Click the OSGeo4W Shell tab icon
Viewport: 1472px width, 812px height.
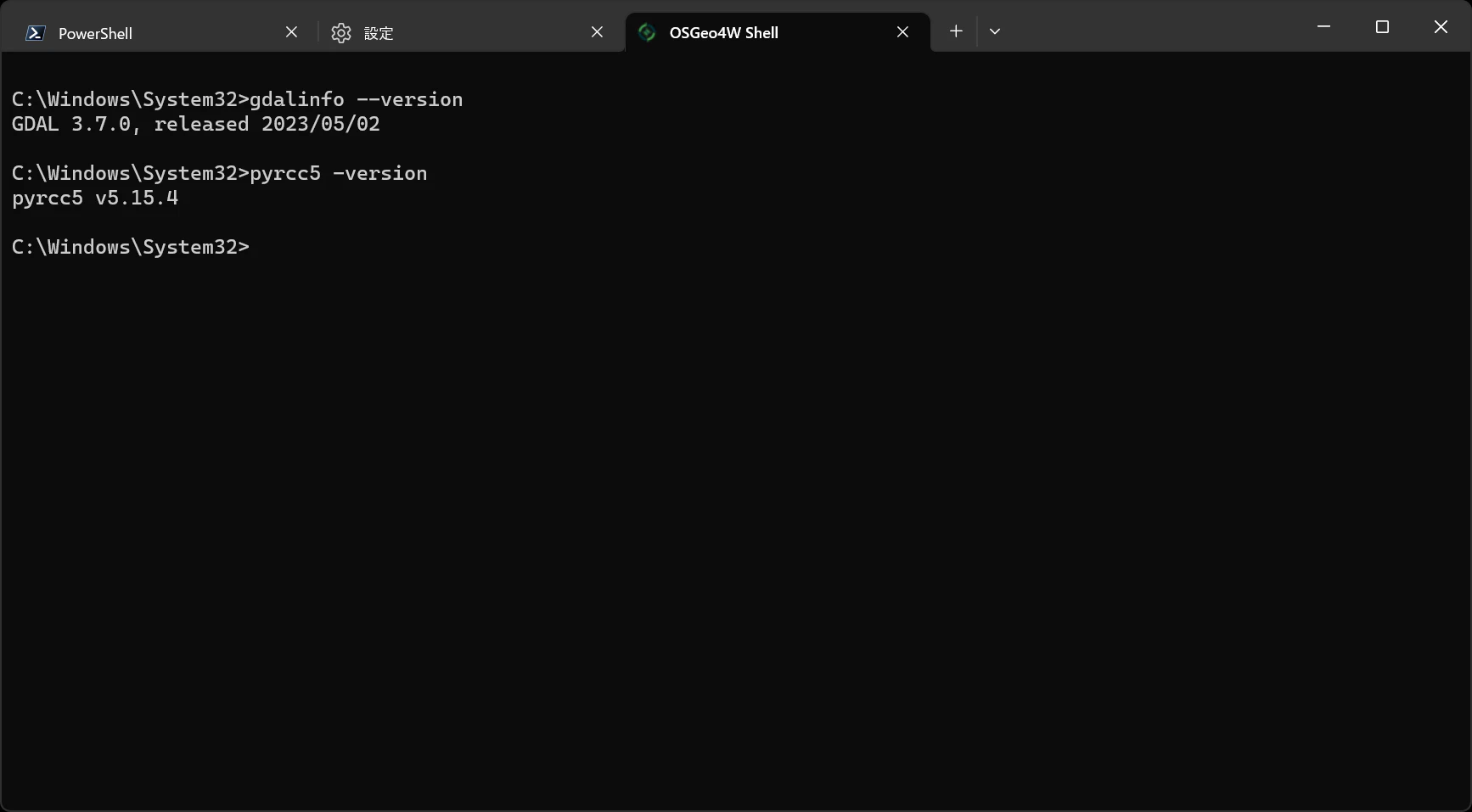click(647, 32)
